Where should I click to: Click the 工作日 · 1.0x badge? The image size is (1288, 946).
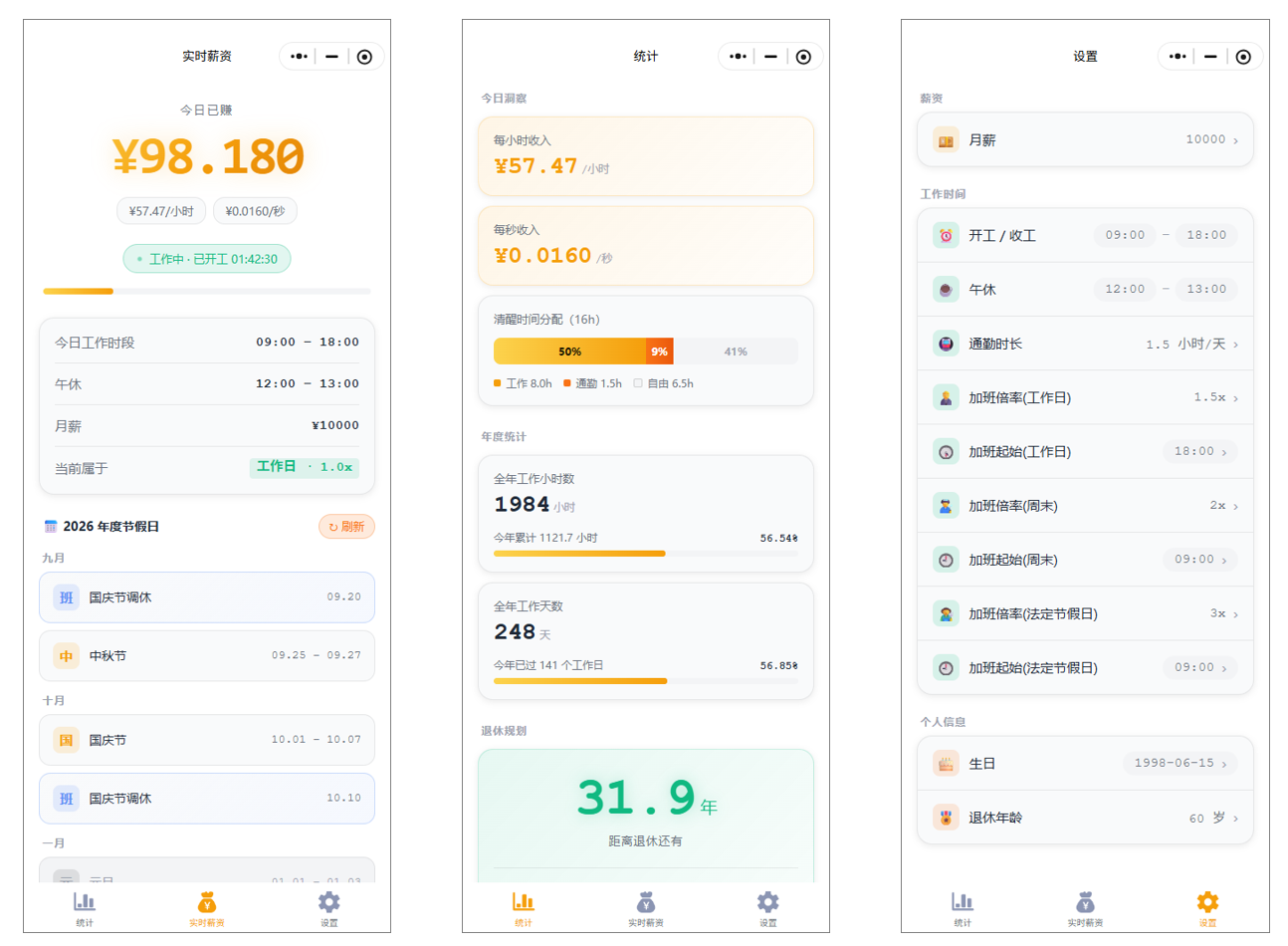[305, 467]
